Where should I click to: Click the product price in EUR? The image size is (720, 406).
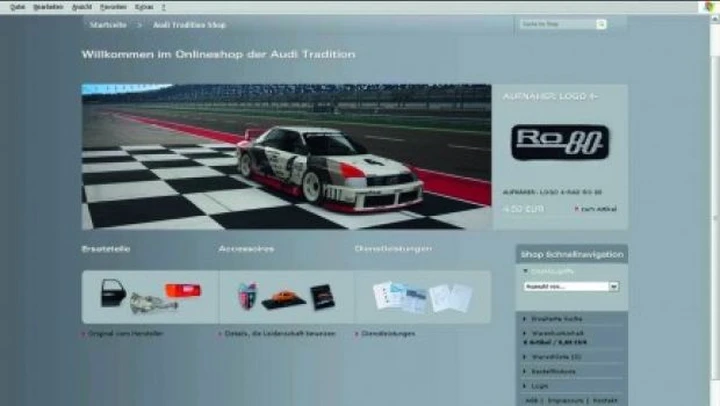click(523, 209)
